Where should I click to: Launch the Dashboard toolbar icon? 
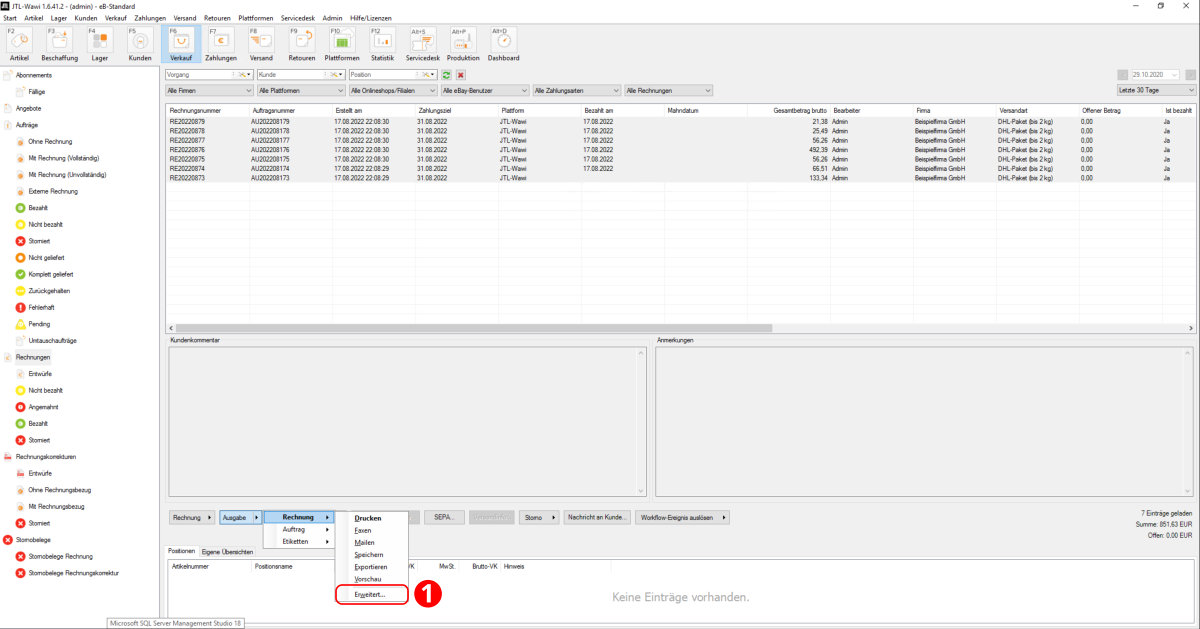pyautogui.click(x=504, y=43)
